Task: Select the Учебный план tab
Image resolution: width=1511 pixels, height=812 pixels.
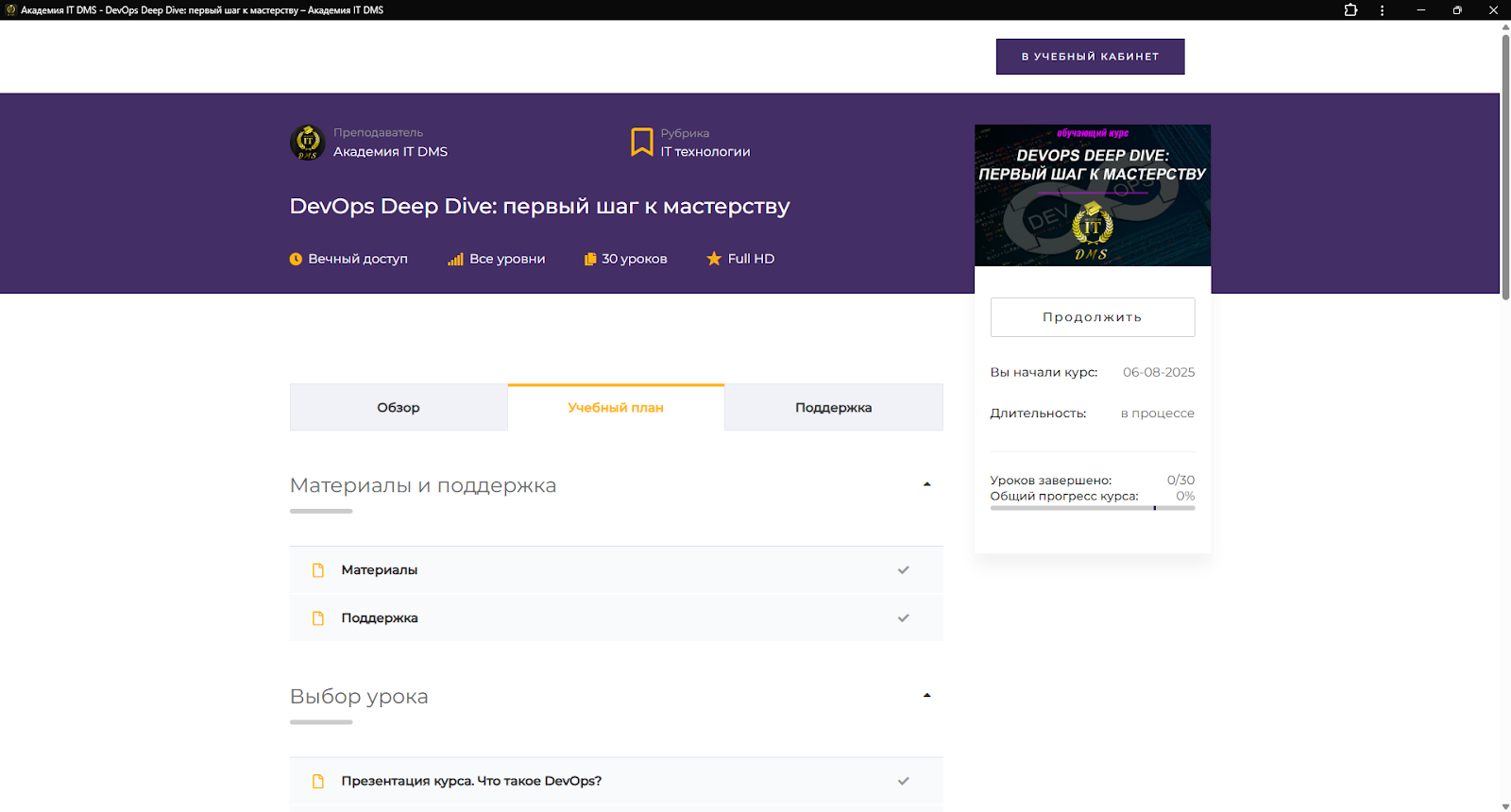Action: coord(616,408)
